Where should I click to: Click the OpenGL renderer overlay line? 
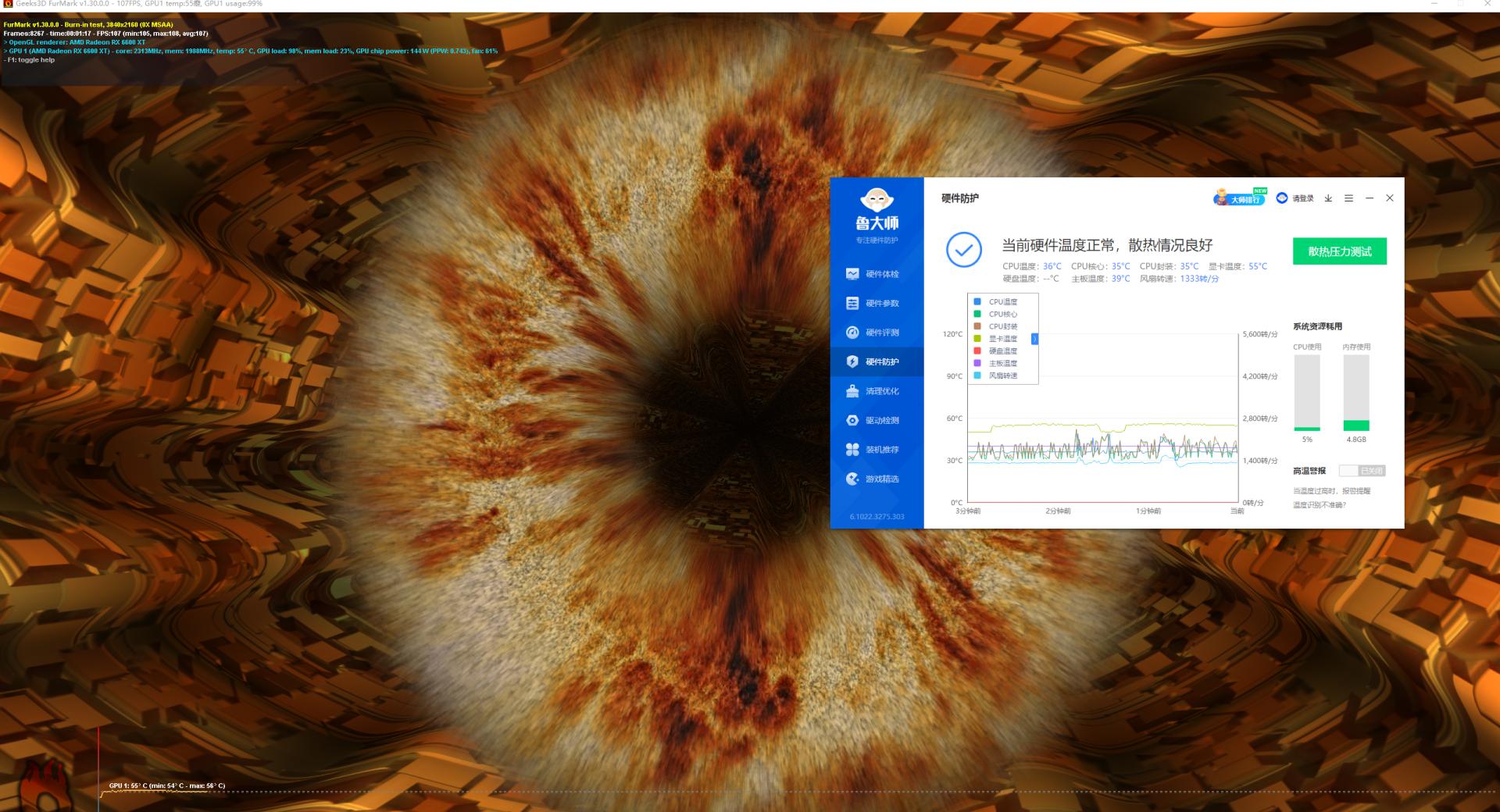pyautogui.click(x=74, y=42)
